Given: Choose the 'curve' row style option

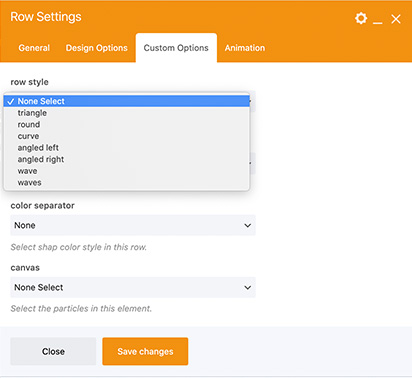Looking at the screenshot, I should tap(127, 136).
